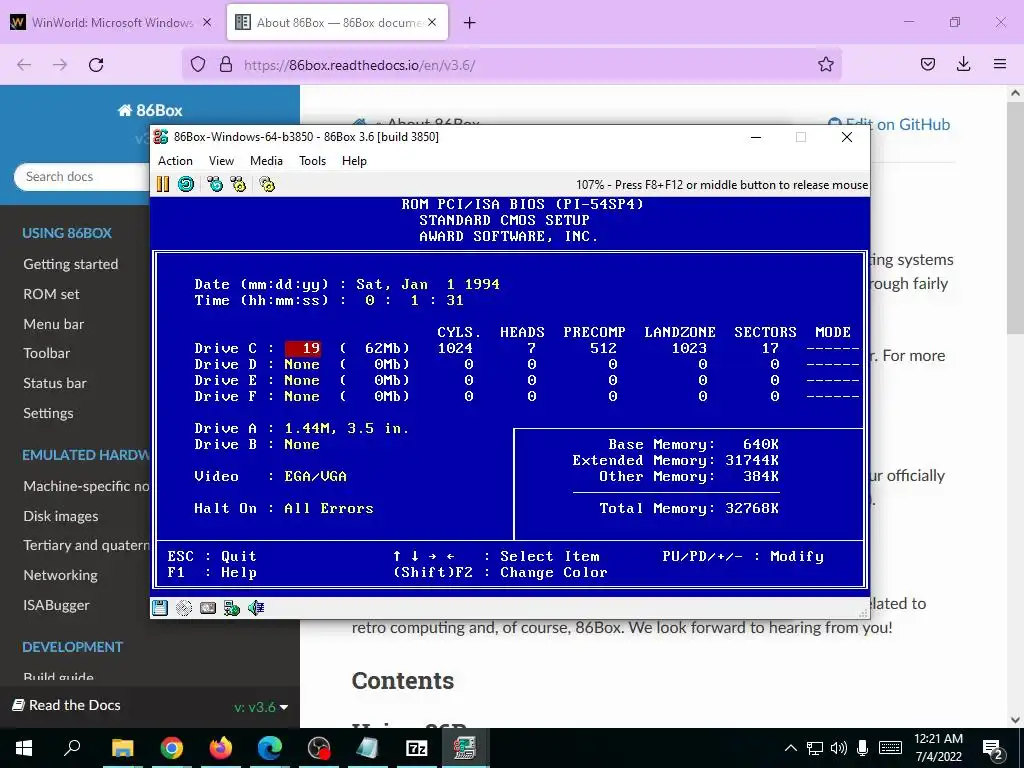
Task: Click the Drive C type value 19
Action: tap(303, 348)
